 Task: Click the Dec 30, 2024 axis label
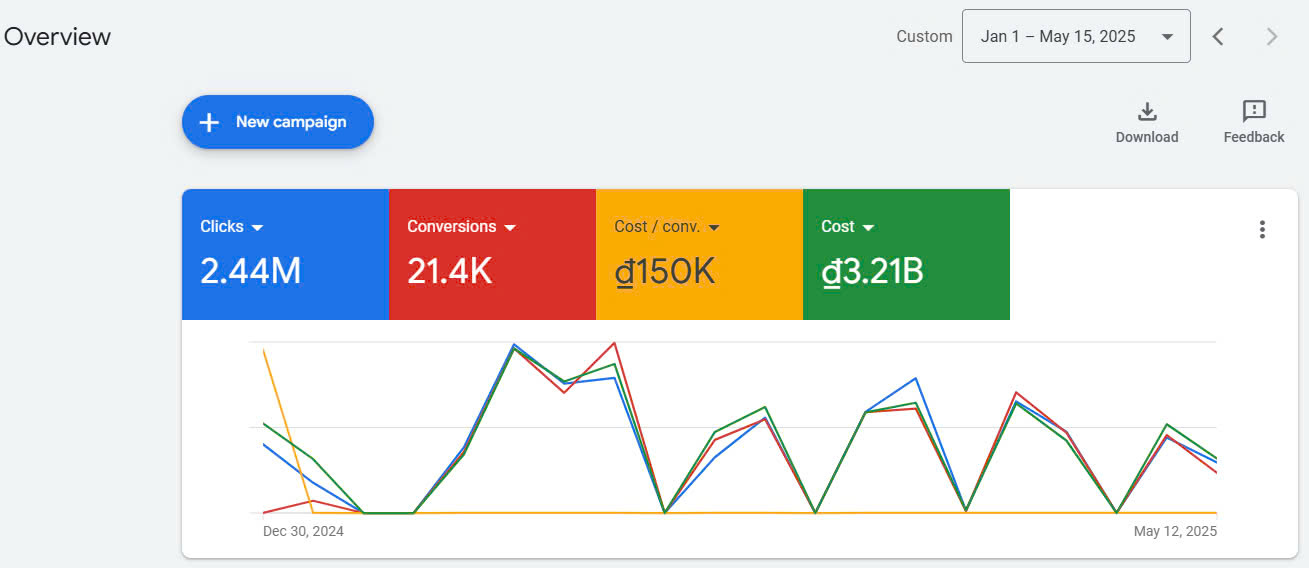tap(303, 531)
